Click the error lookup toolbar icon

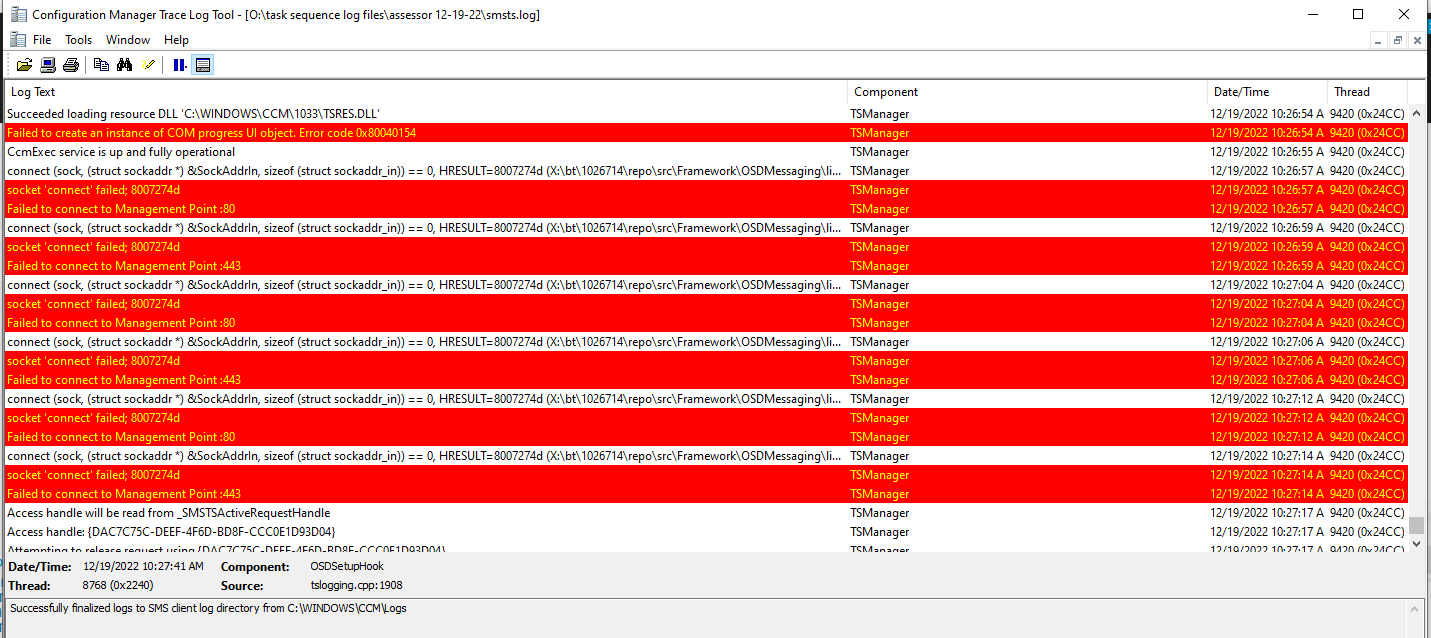coord(148,64)
